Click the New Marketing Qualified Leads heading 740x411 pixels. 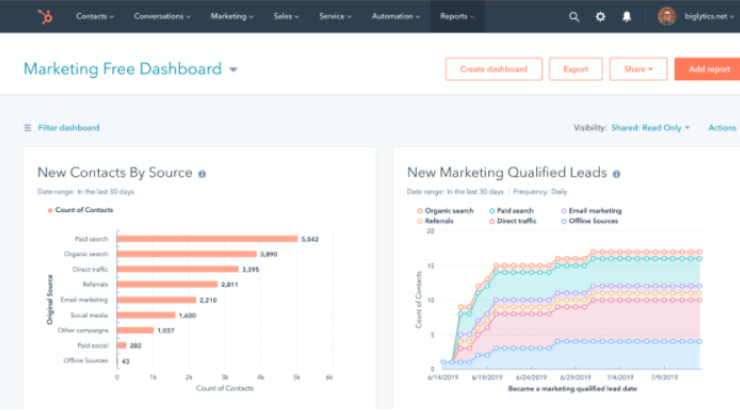507,173
